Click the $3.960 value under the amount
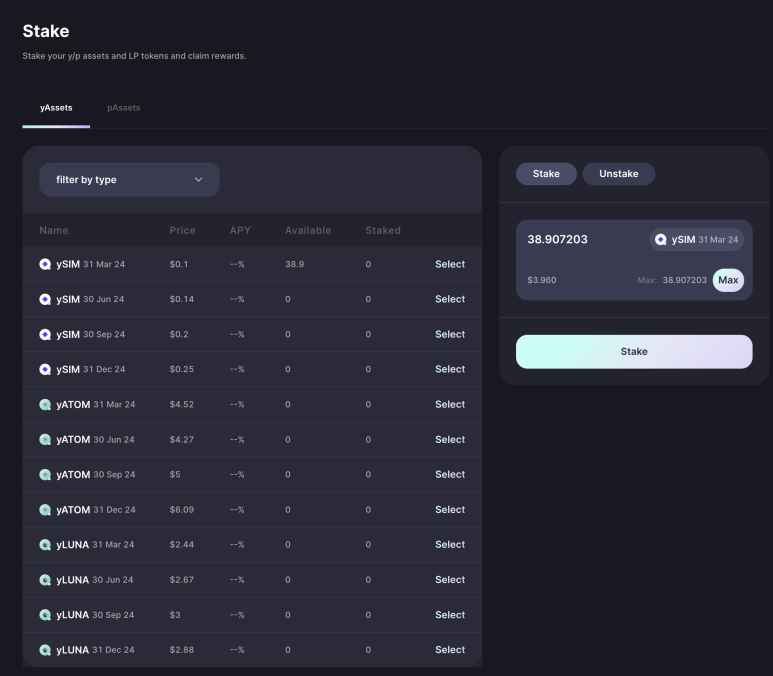This screenshot has height=676, width=773. (x=542, y=280)
